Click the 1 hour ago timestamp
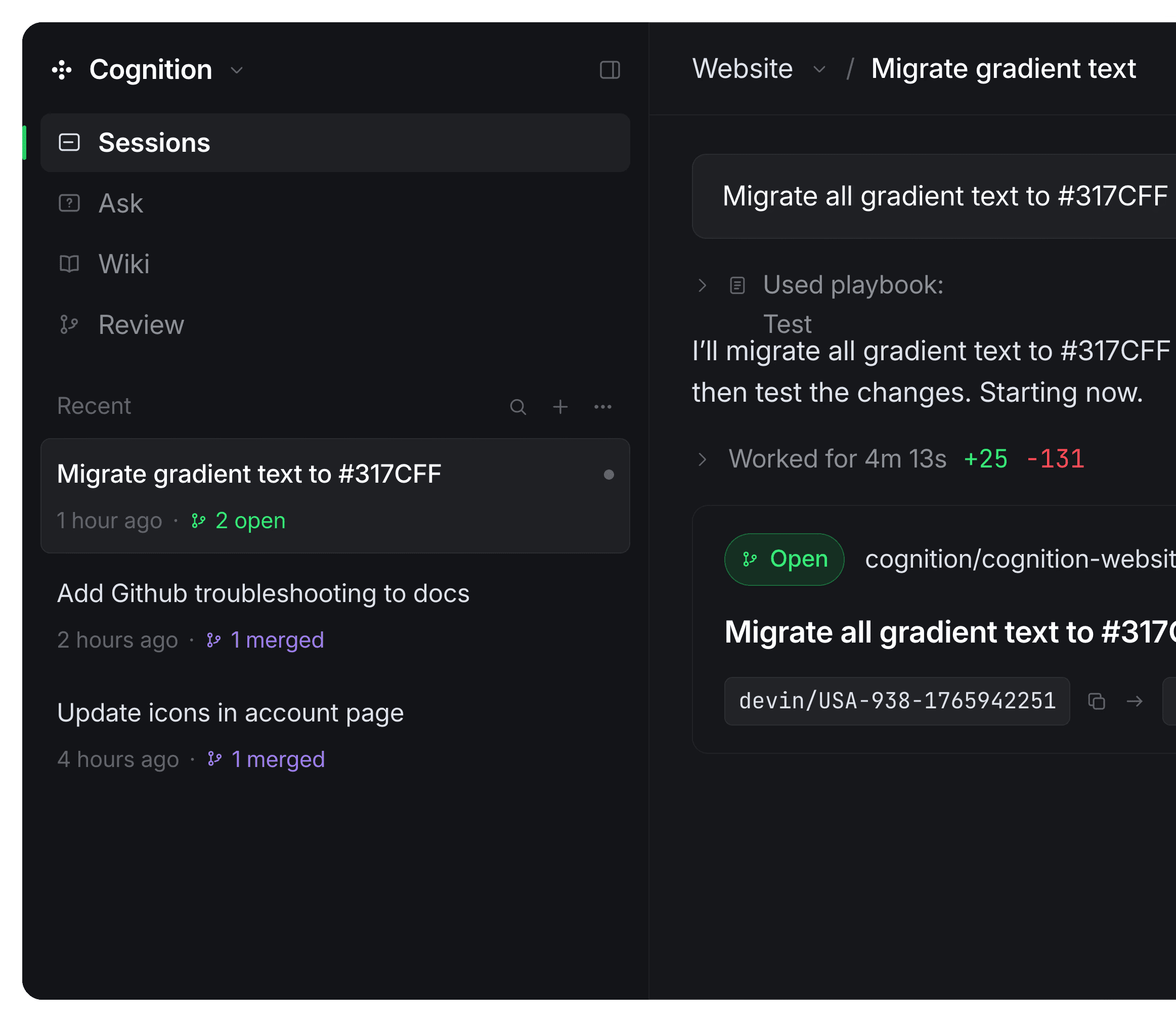Viewport: 1176px width, 1022px height. point(109,521)
